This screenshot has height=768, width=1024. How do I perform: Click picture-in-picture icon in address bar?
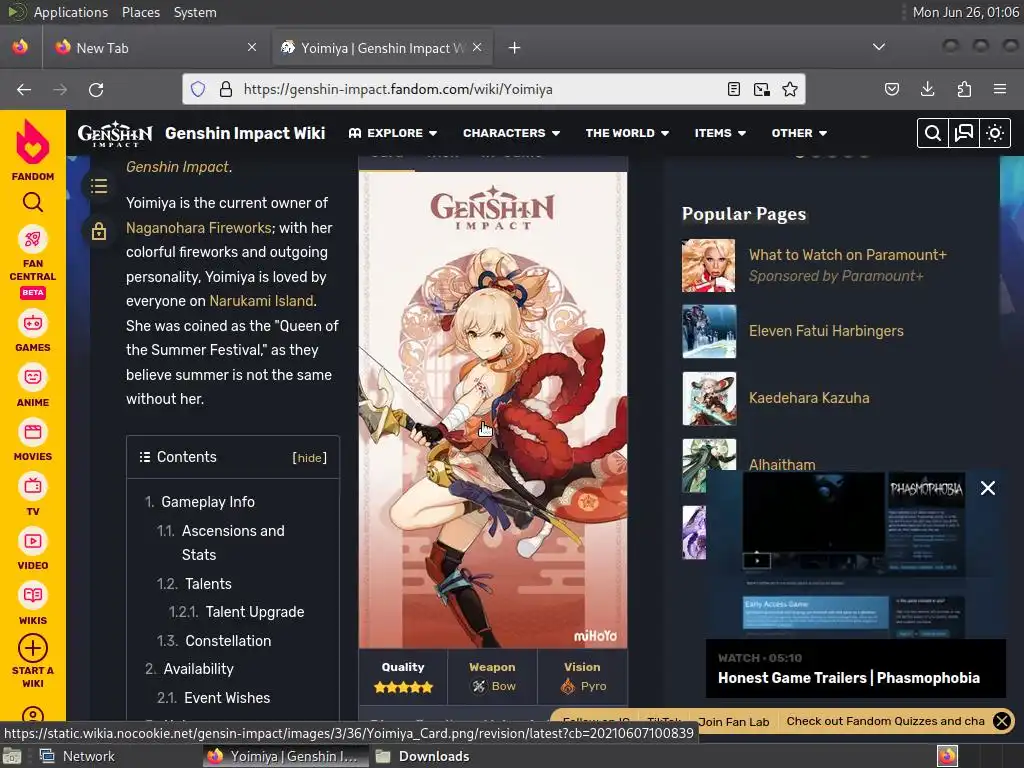pyautogui.click(x=761, y=89)
